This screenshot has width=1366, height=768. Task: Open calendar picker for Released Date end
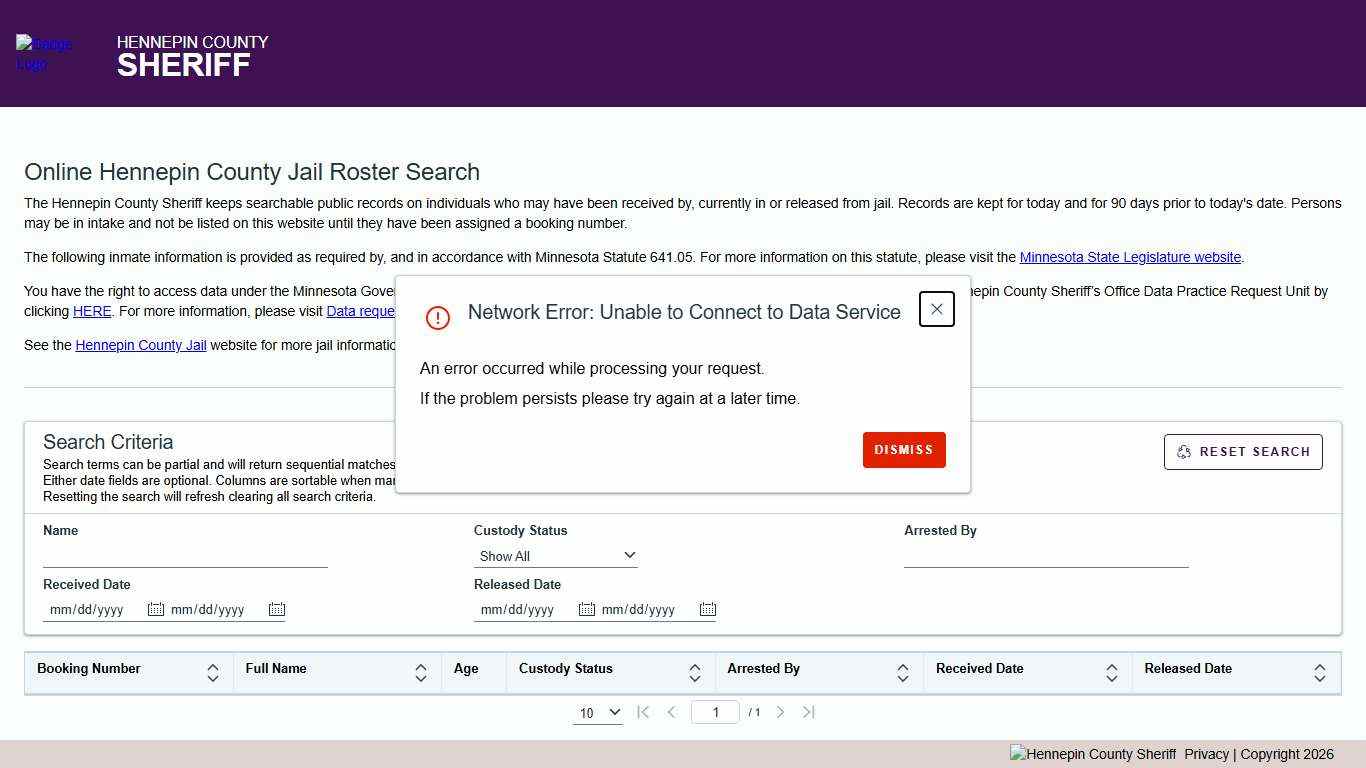[708, 609]
